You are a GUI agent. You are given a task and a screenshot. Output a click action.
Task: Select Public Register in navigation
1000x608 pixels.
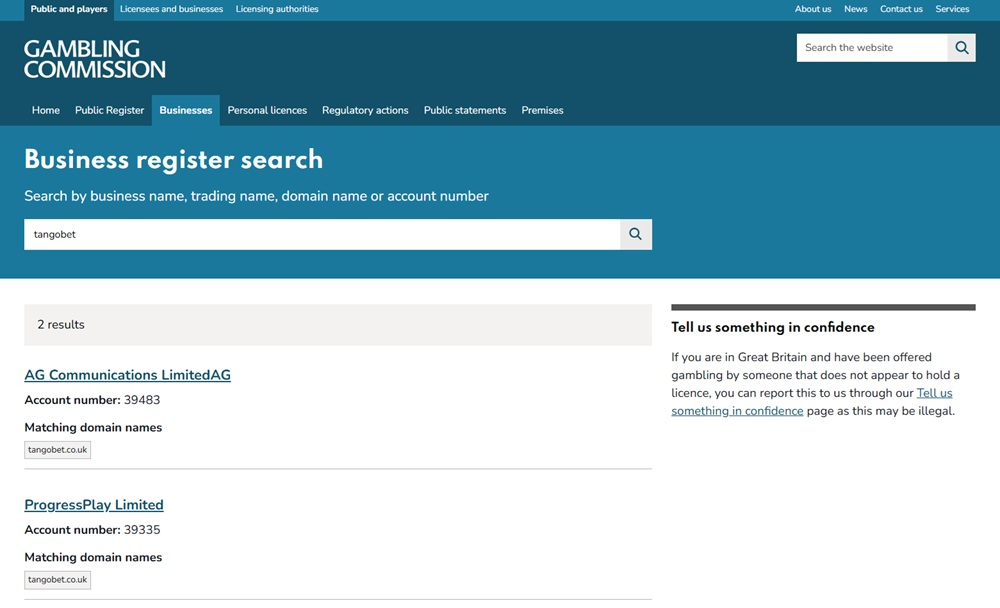point(110,110)
